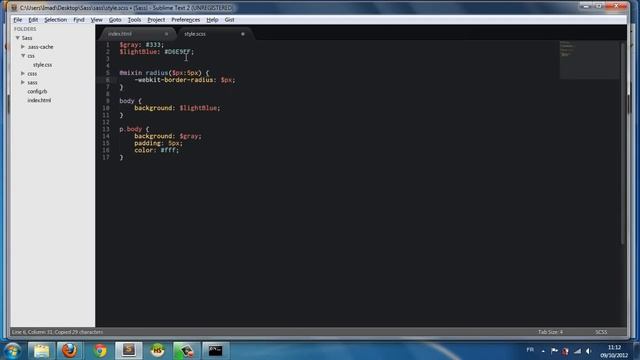Open the Tab Size: 4 selector
The height and width of the screenshot is (360, 640).
coord(550,332)
